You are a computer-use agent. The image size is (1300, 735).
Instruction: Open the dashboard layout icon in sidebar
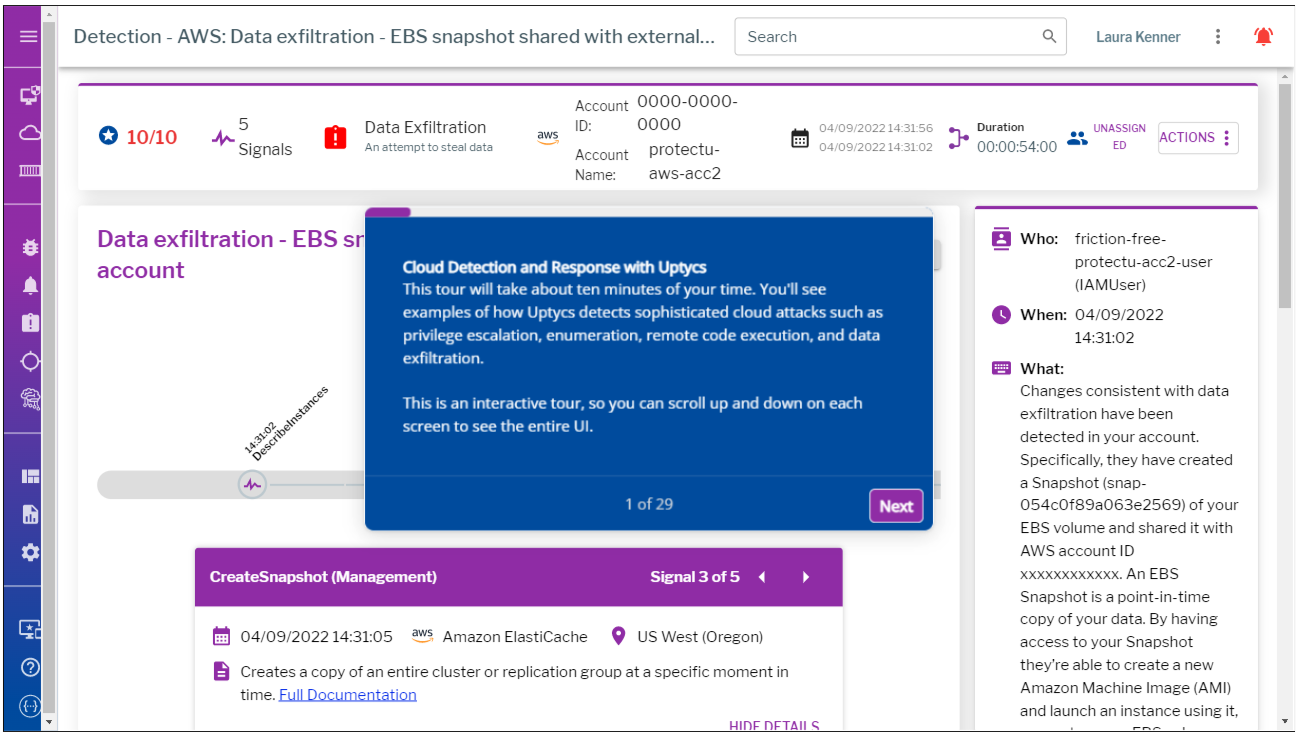tap(30, 477)
